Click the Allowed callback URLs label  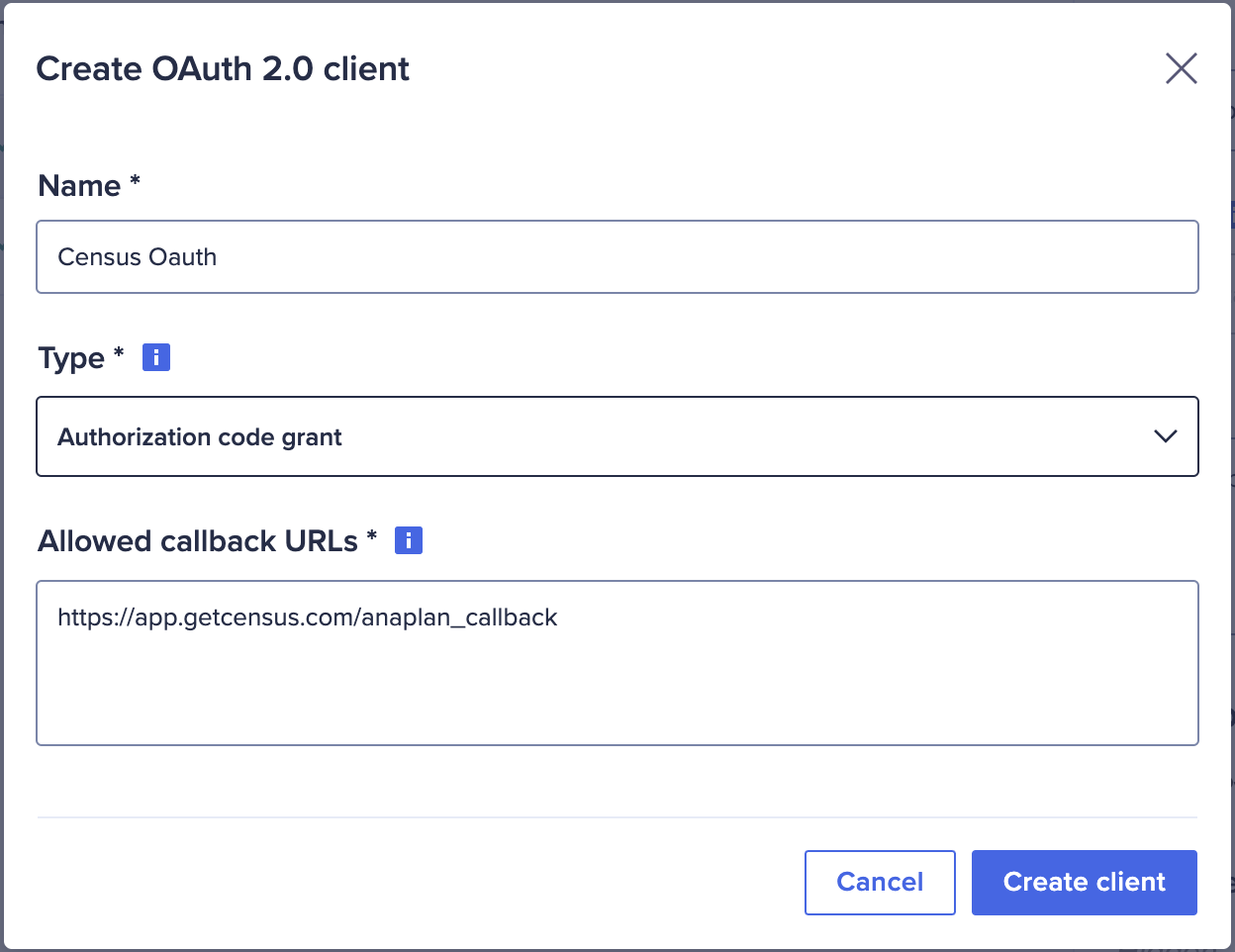(198, 541)
